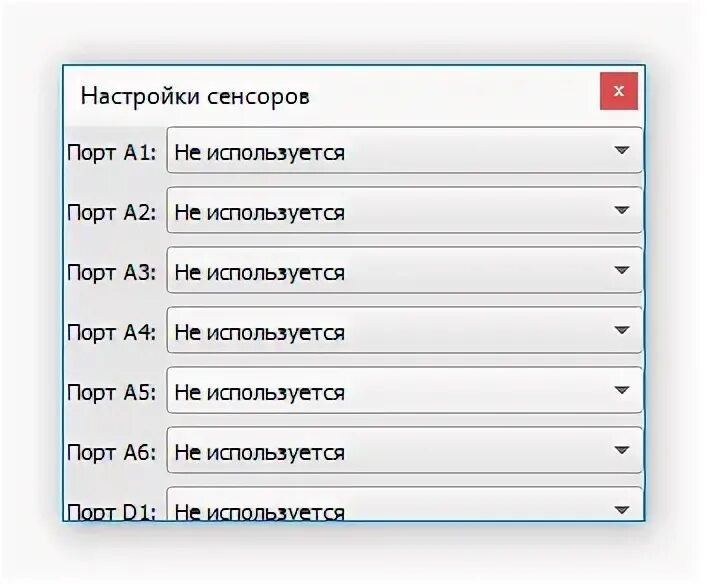Close the Настройки сенсоров dialog

pos(619,91)
